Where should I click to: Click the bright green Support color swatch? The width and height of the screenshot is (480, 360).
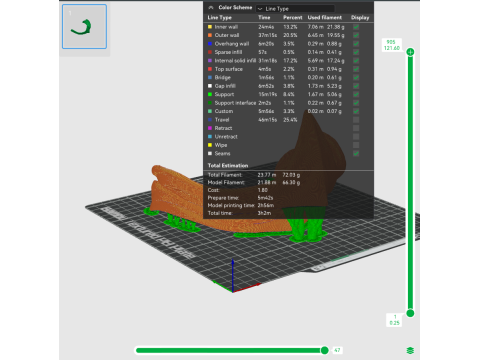210,94
